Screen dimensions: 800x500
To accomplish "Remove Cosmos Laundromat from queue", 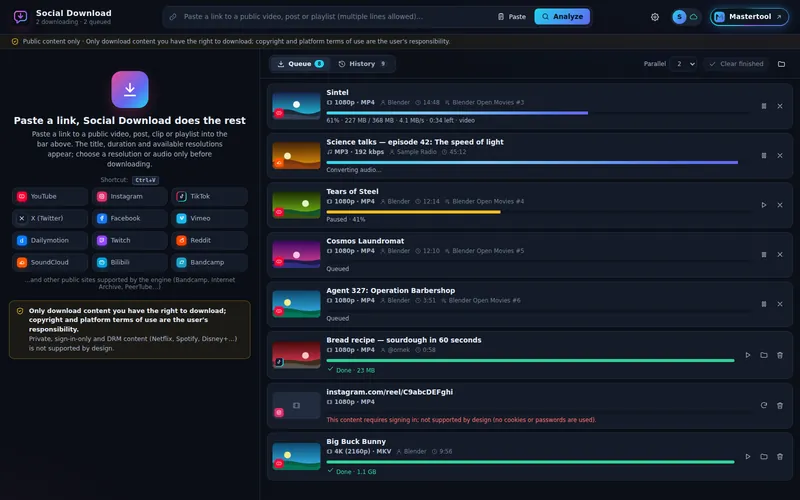I will (x=780, y=255).
